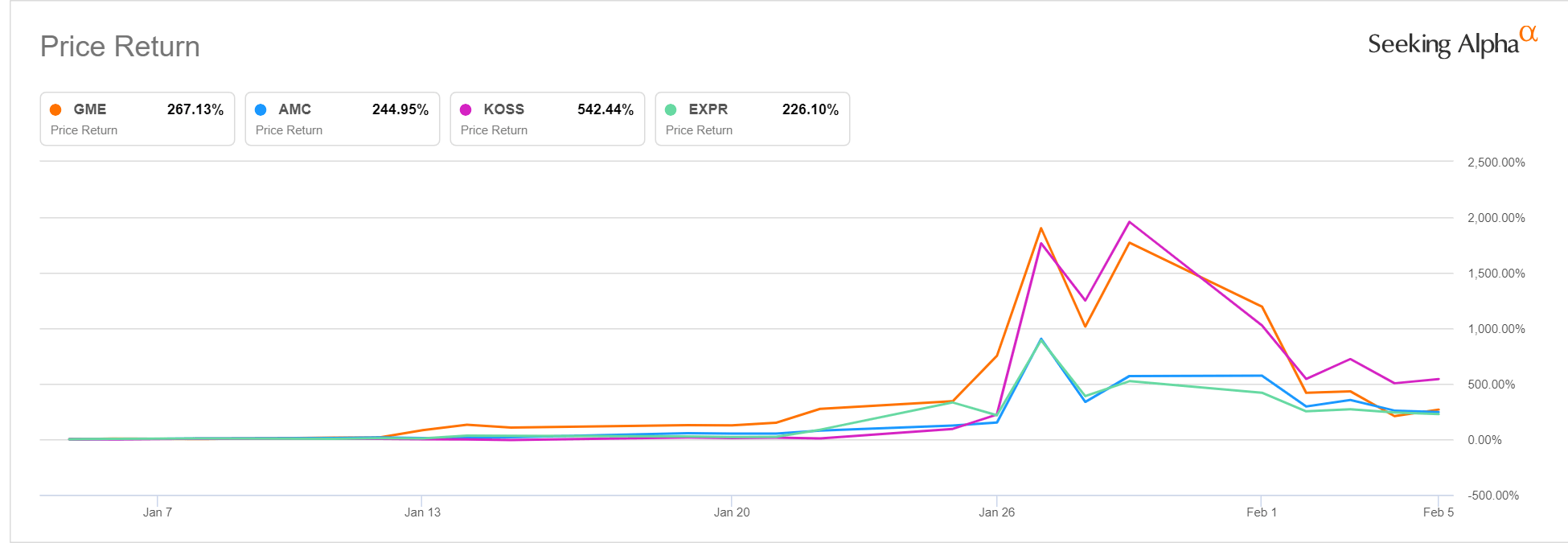Select the Jan 20 axis date
This screenshot has height=543, width=1568.
(732, 512)
